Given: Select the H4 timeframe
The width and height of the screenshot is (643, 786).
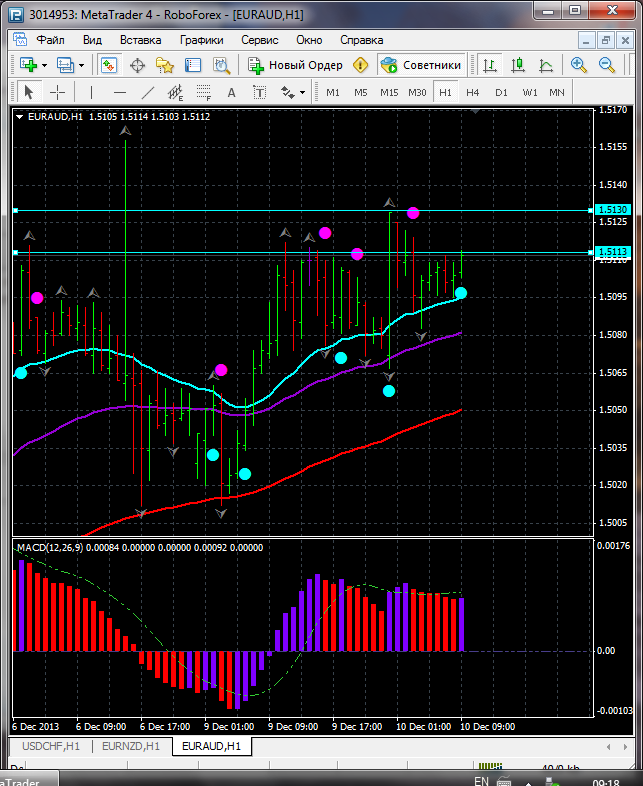Looking at the screenshot, I should [473, 92].
